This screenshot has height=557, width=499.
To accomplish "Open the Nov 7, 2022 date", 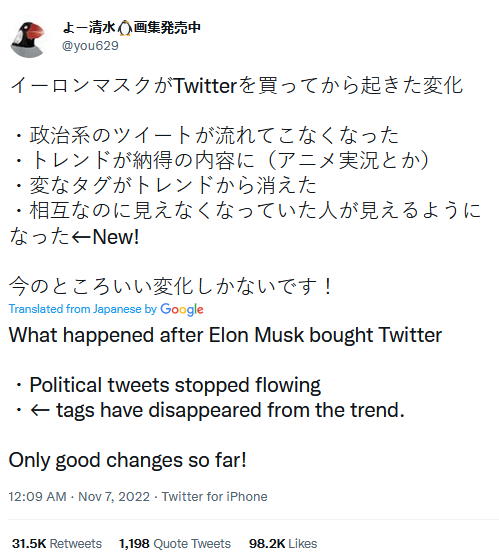I will tap(114, 497).
